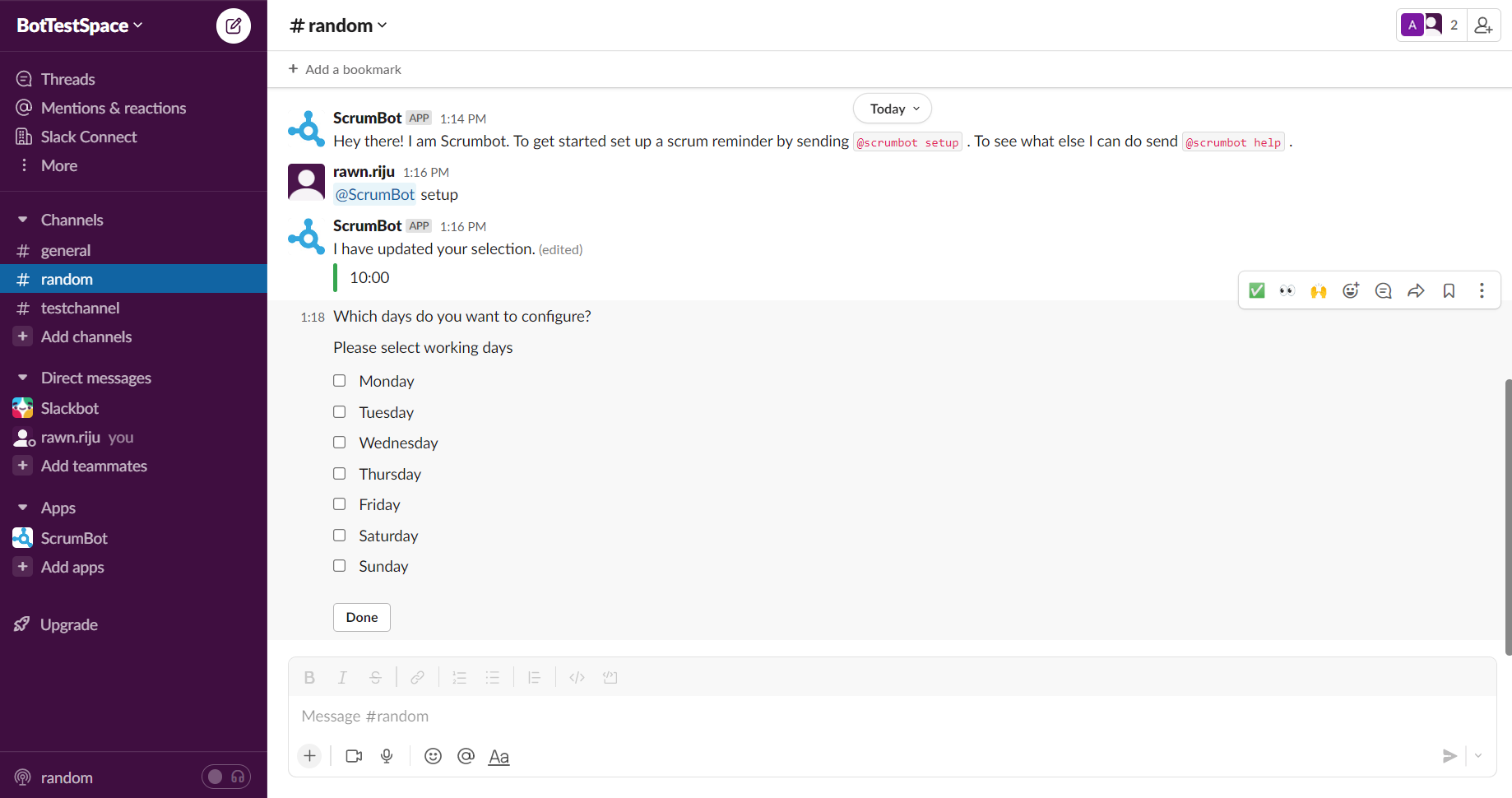Image resolution: width=1512 pixels, height=798 pixels.
Task: Forward message with the share arrow icon
Action: 1416,290
